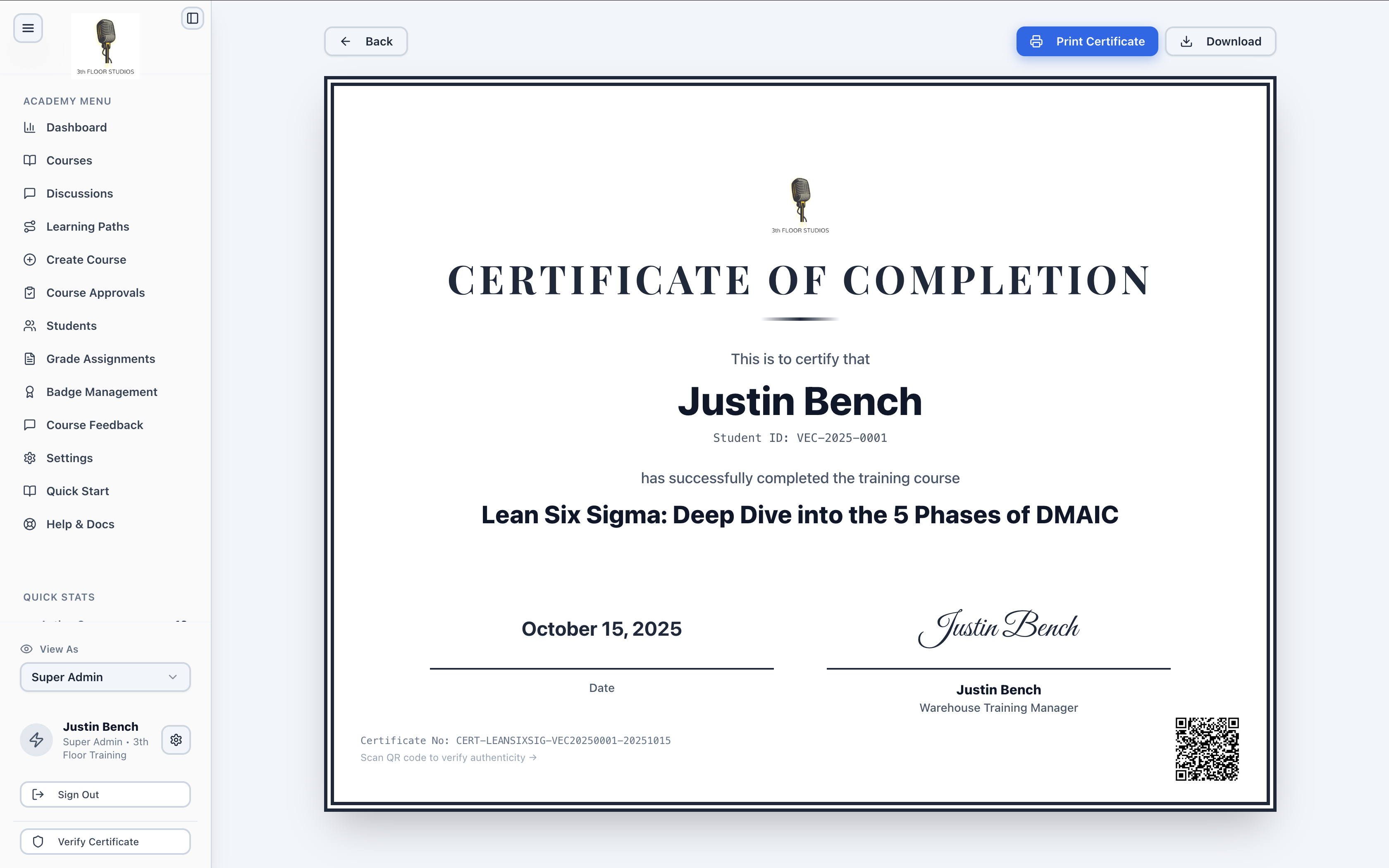
Task: Open Dashboard from academy menu
Action: [76, 127]
